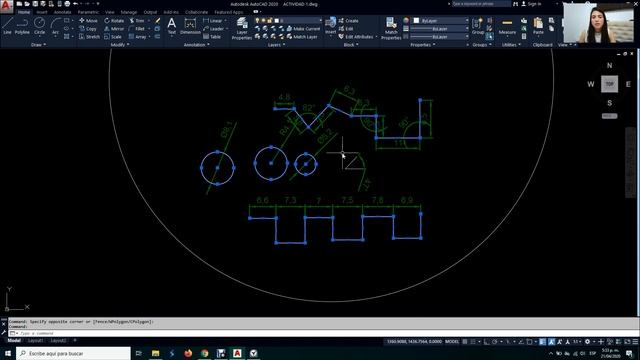Image resolution: width=640 pixels, height=360 pixels.
Task: Select the Arc tool
Action: pos(55,26)
